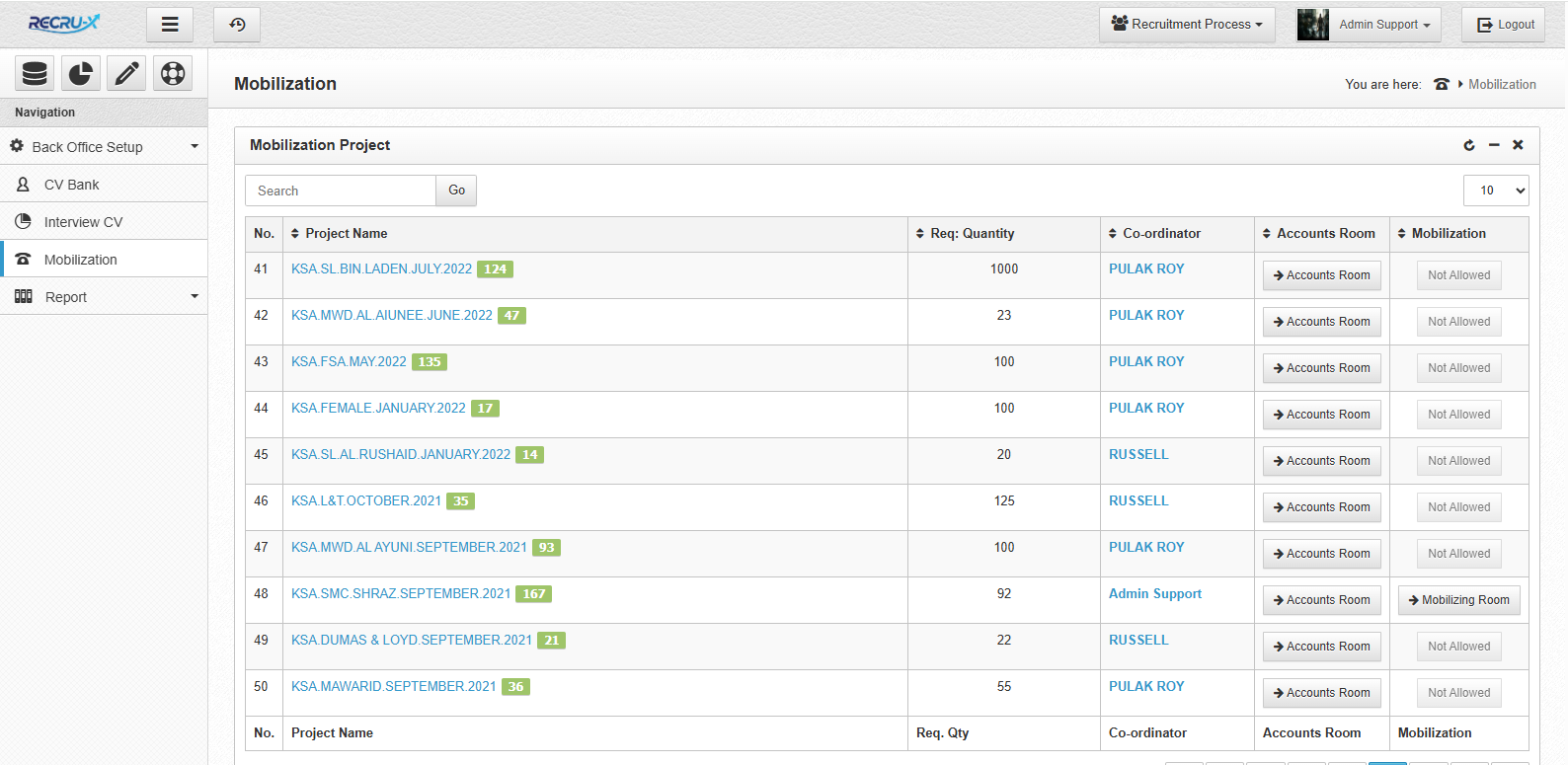Screen dimensions: 1568x765
Task: Open the pie chart icon tab
Action: click(81, 74)
